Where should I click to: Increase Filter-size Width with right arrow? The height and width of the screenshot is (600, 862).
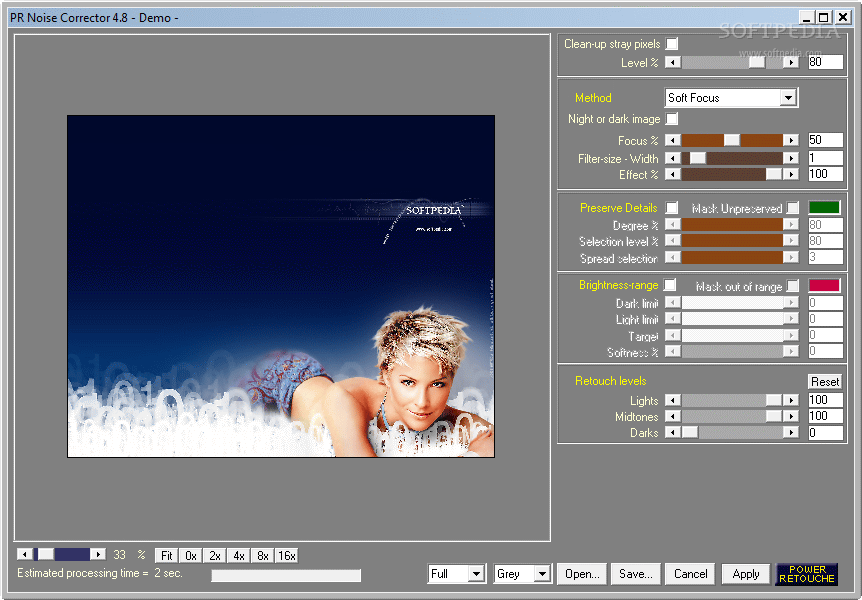(x=791, y=158)
